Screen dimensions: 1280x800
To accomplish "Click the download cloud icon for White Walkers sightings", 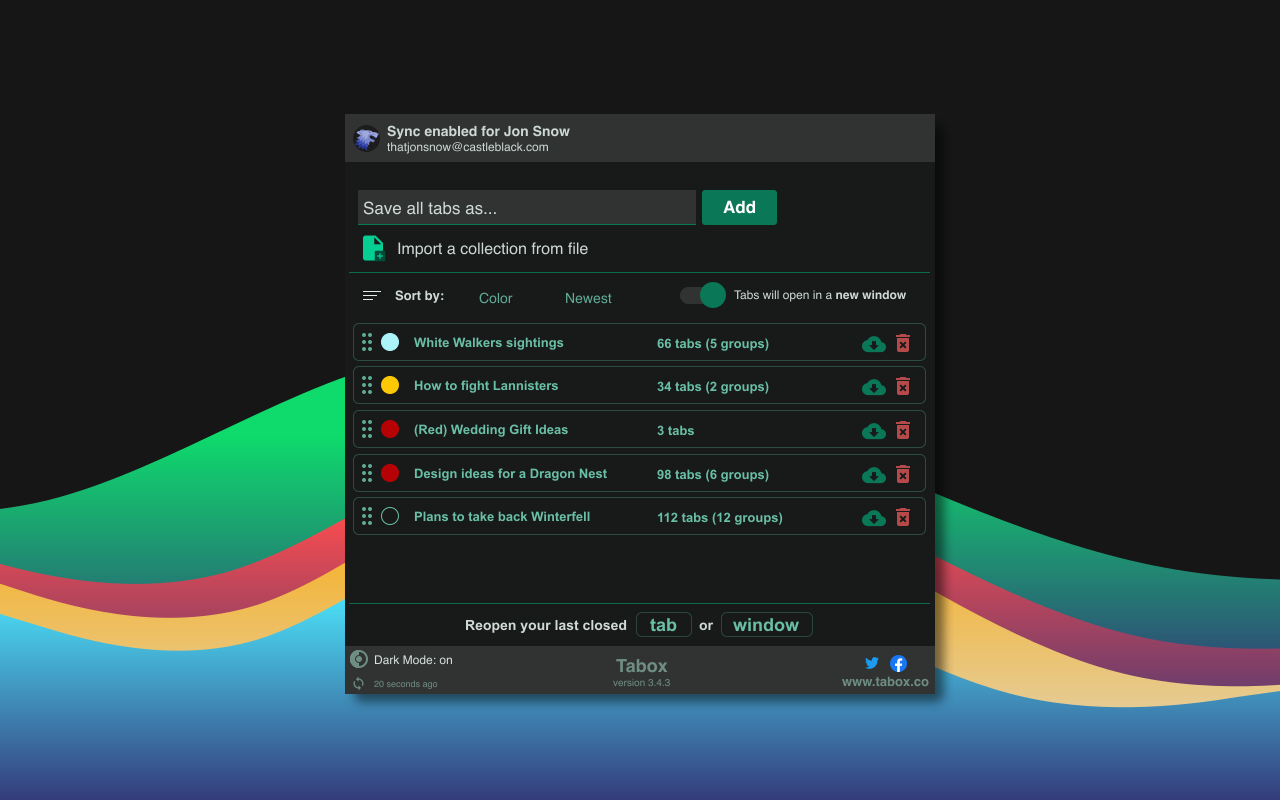I will [873, 343].
